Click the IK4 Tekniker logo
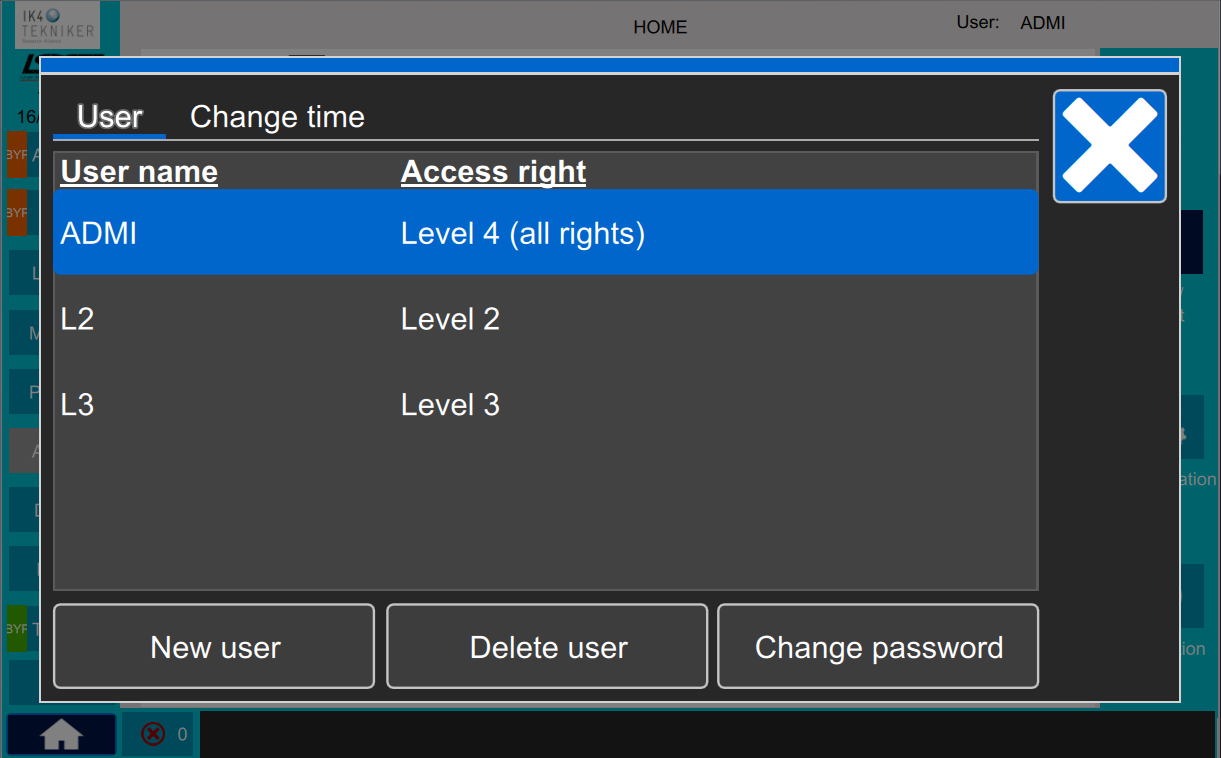This screenshot has height=758, width=1221. pyautogui.click(x=57, y=25)
